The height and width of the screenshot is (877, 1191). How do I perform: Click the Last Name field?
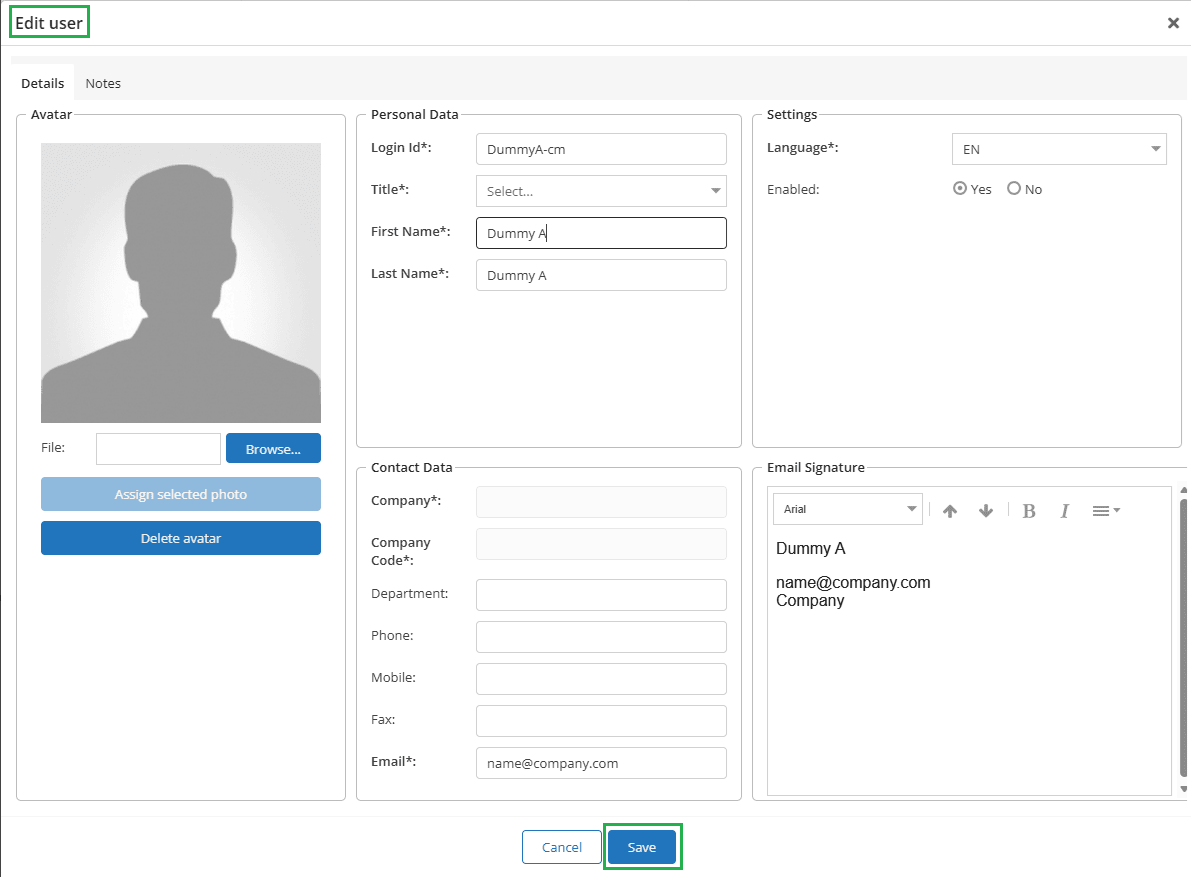point(602,275)
